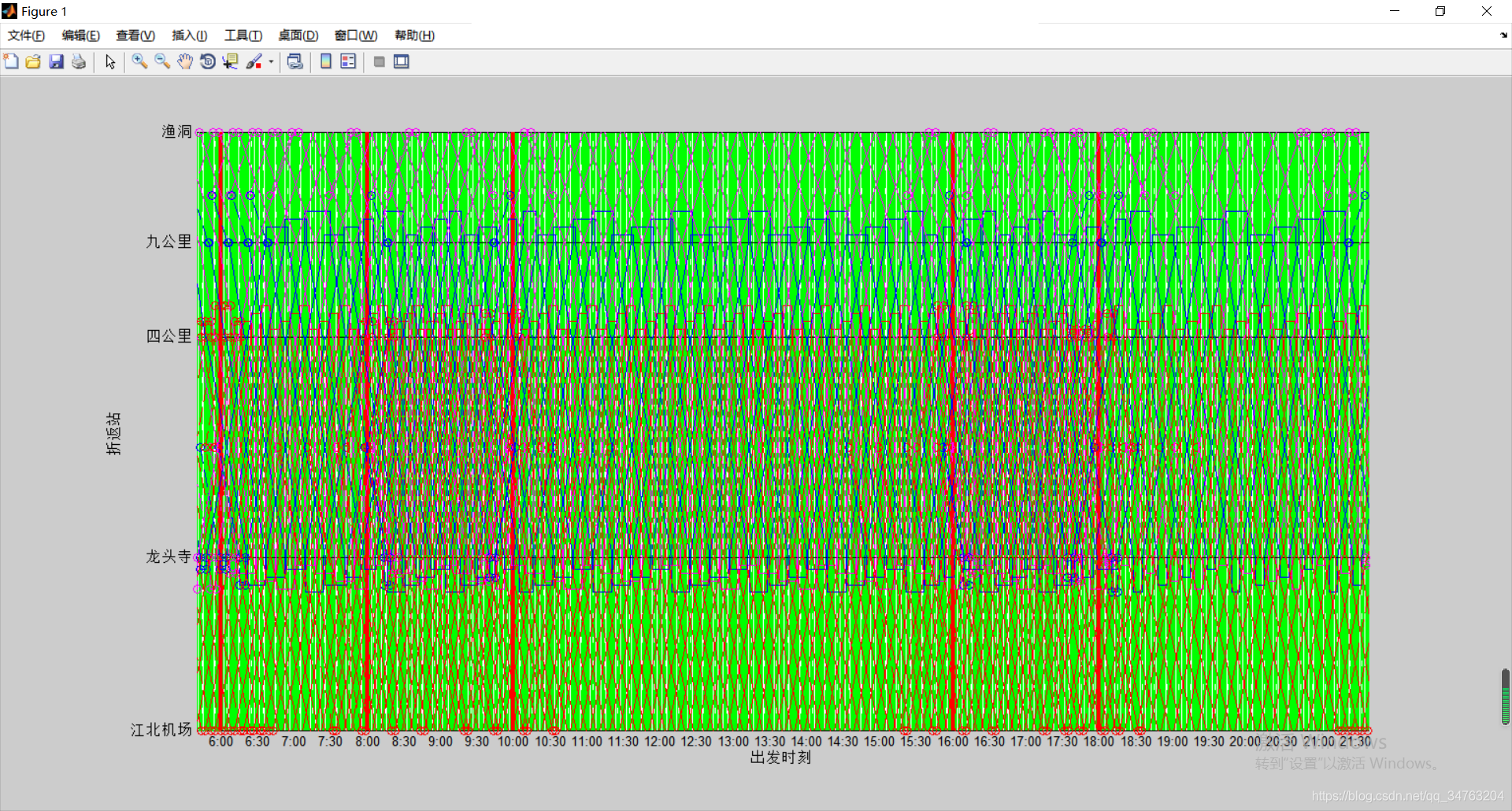Click the dock figure arrow at far right
This screenshot has width=1512, height=811.
[x=1503, y=35]
